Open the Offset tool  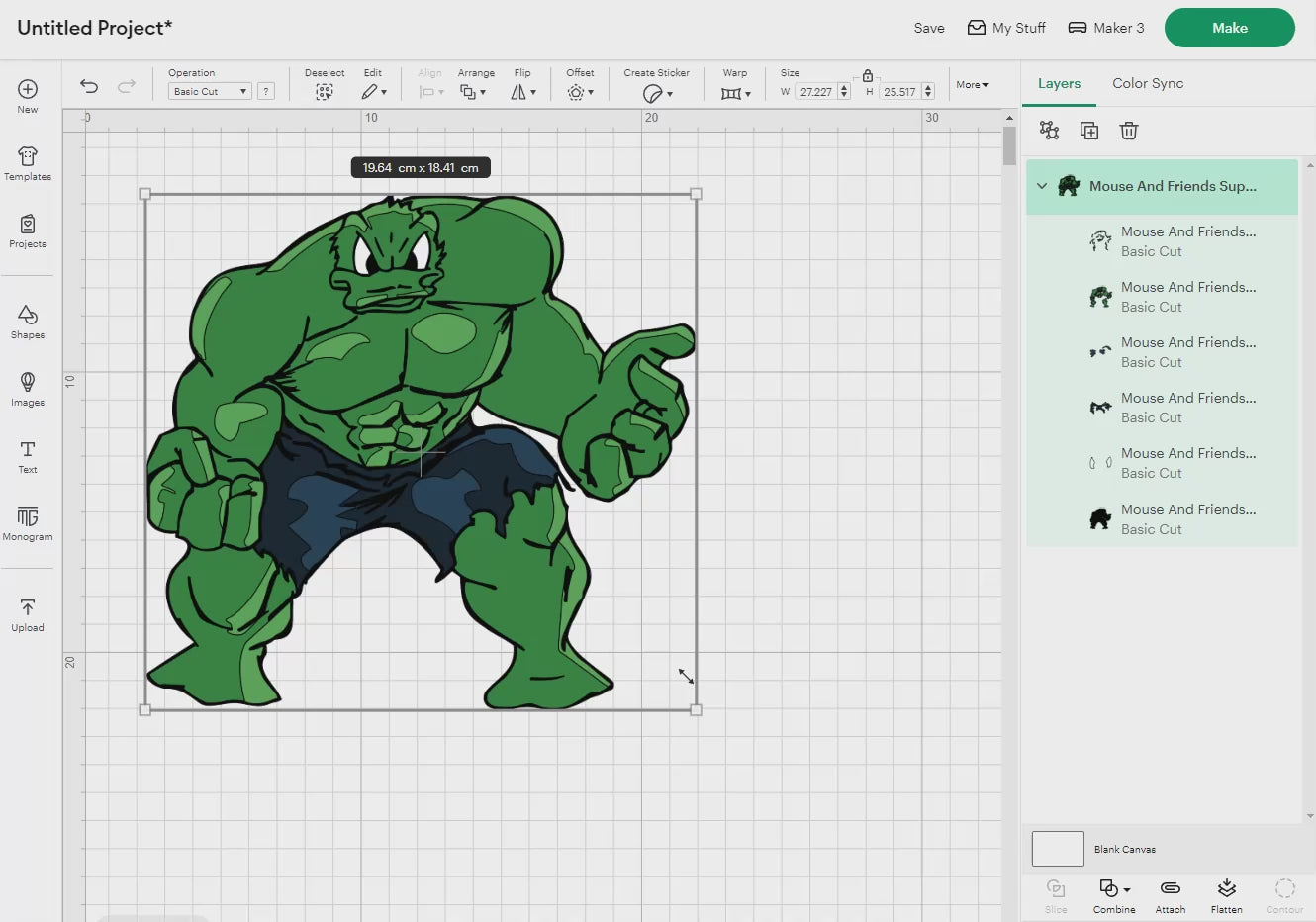(x=580, y=91)
